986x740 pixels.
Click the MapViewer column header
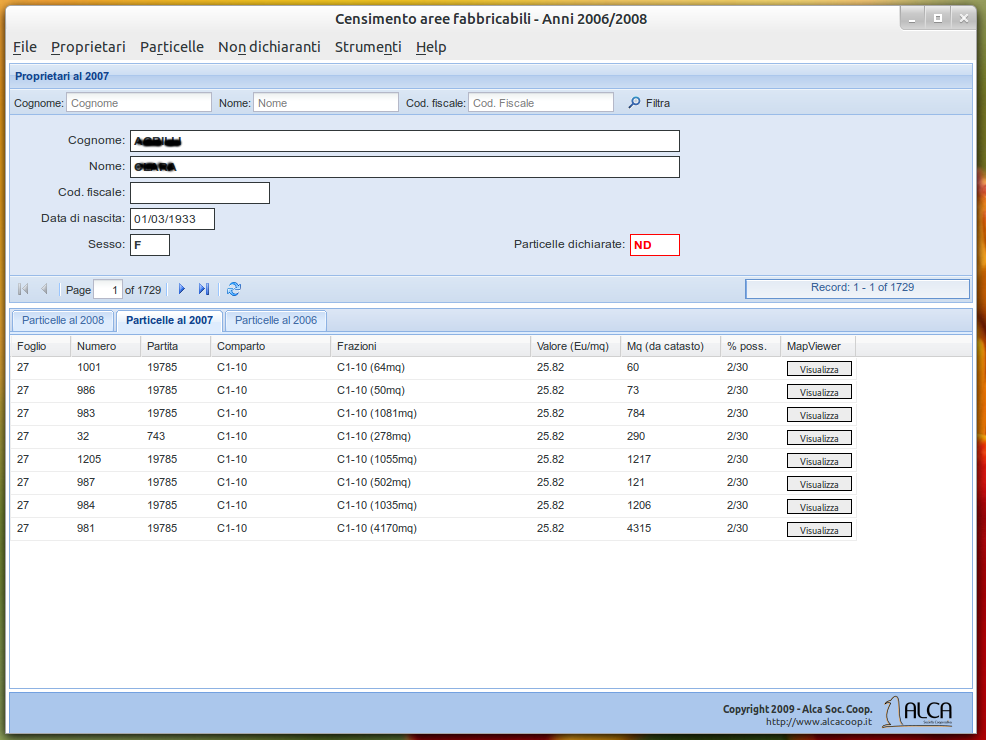[x=817, y=346]
